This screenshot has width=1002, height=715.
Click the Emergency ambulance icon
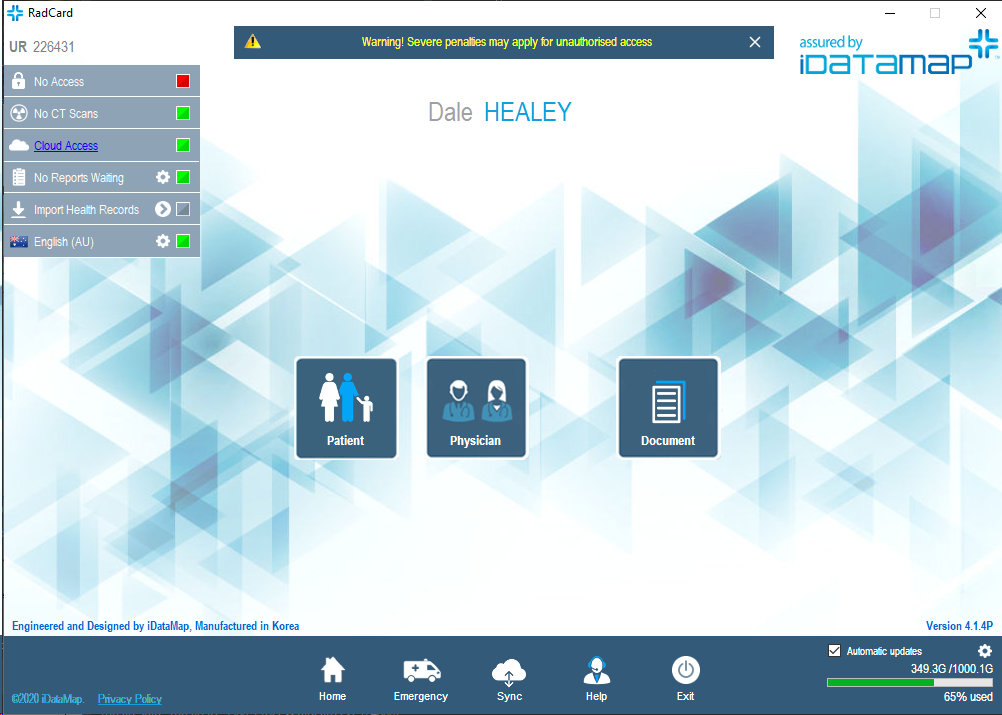[421, 678]
